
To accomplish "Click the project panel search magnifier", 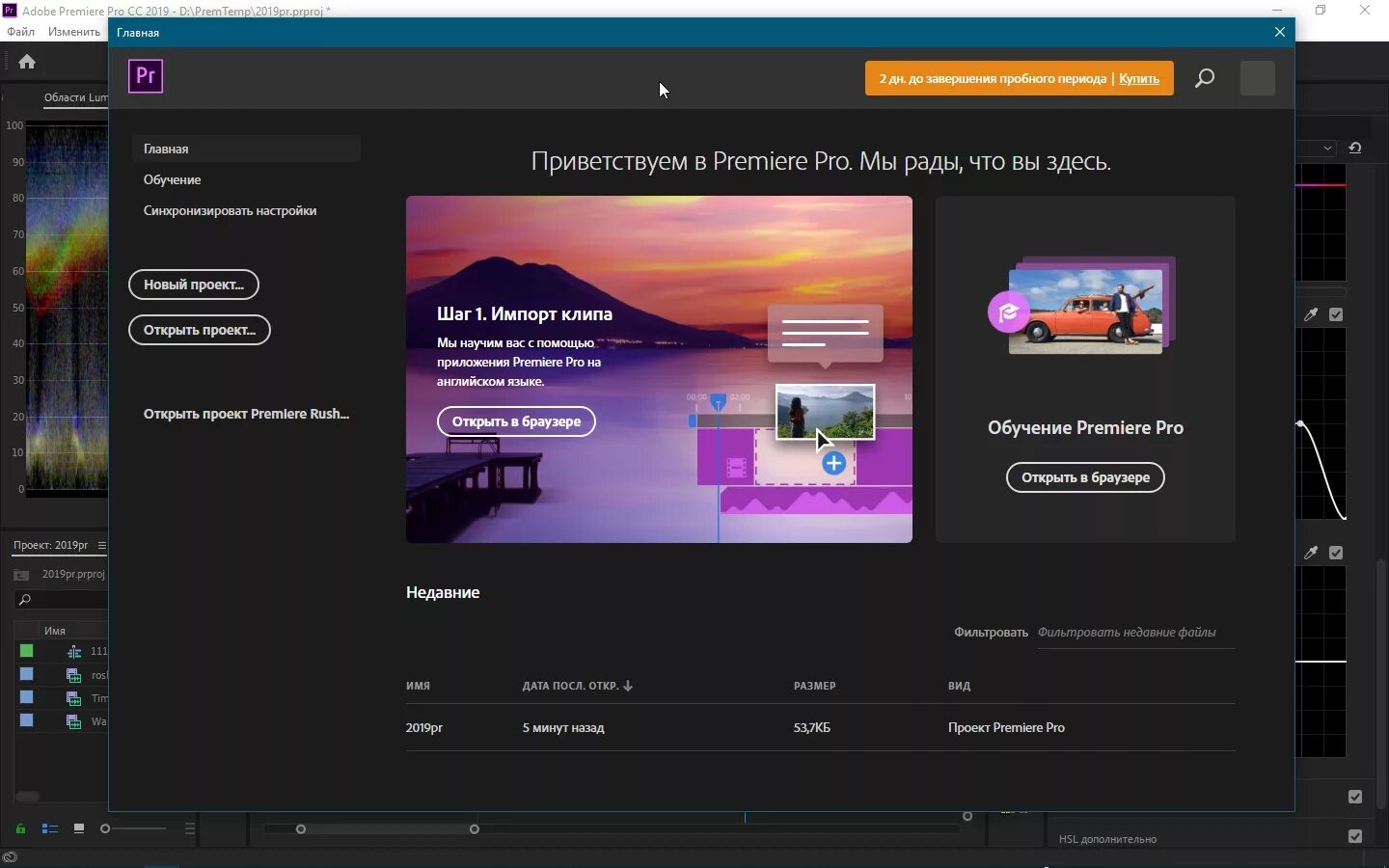I will click(x=25, y=600).
